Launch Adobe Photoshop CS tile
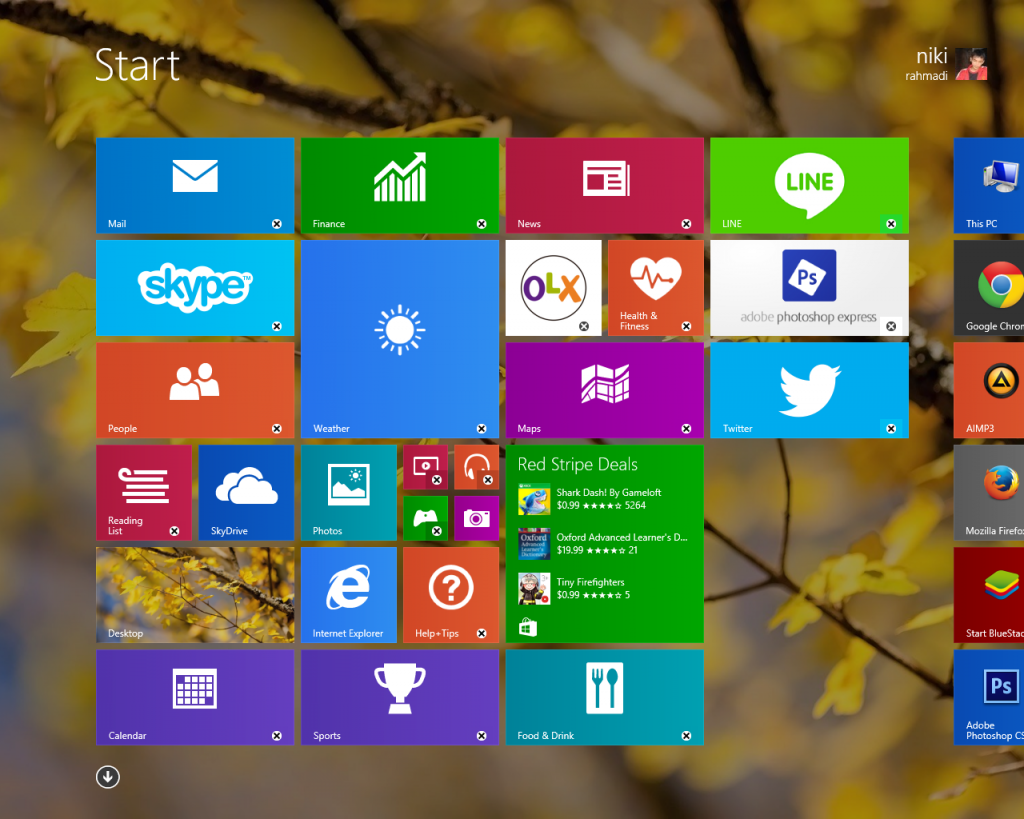This screenshot has width=1024, height=819. click(x=989, y=698)
